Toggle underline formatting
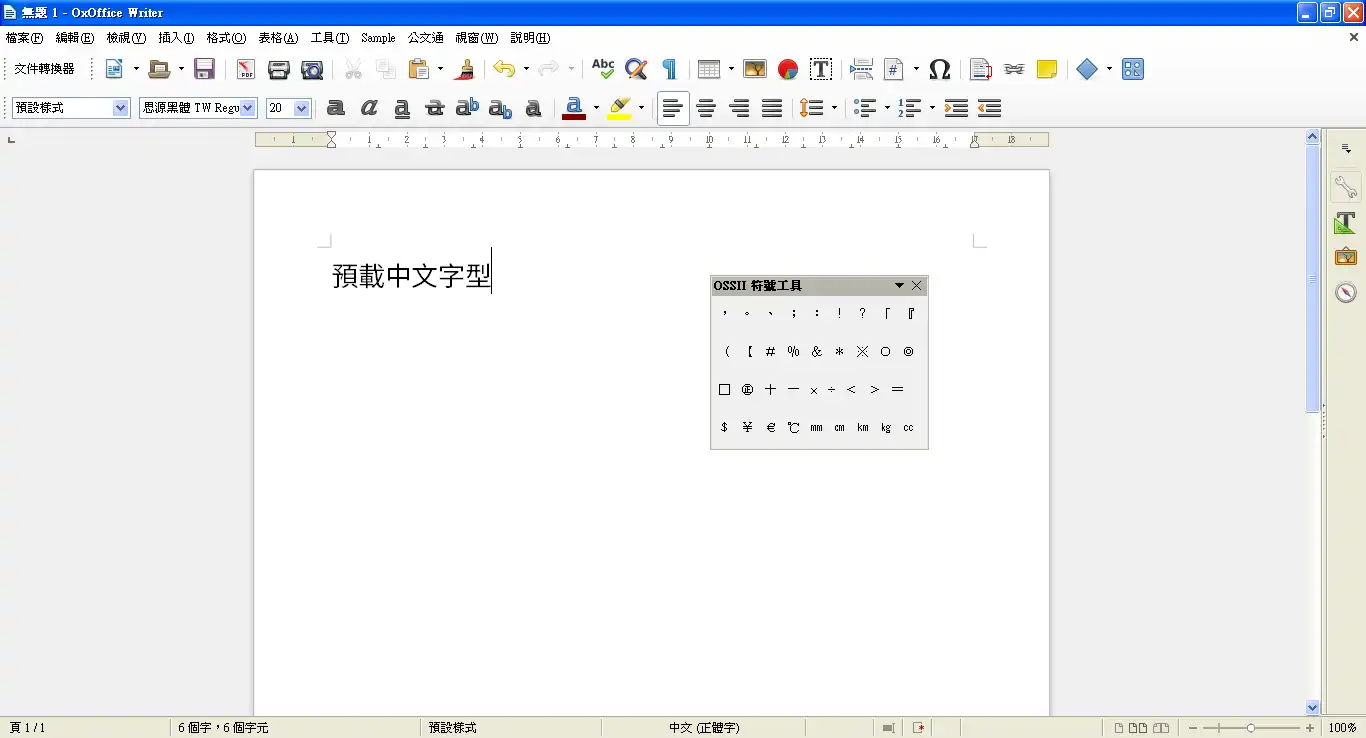The height and width of the screenshot is (738, 1366). pyautogui.click(x=402, y=108)
